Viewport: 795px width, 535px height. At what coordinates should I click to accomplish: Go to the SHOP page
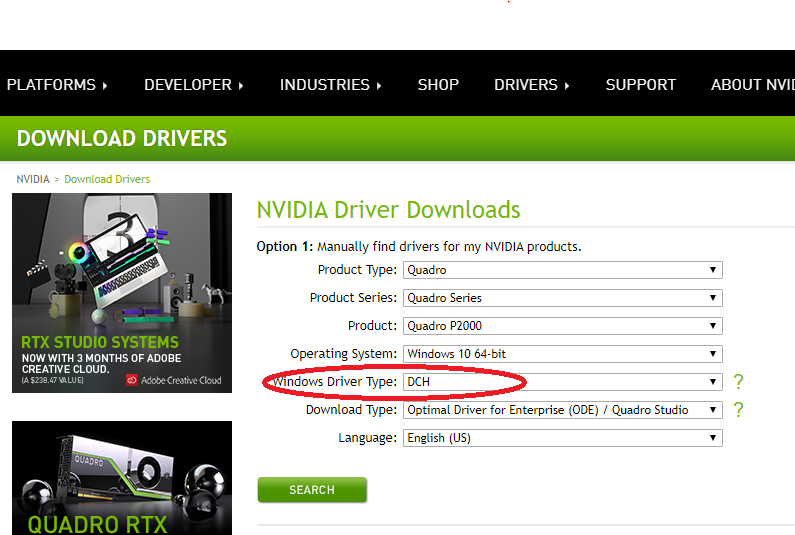[x=438, y=85]
